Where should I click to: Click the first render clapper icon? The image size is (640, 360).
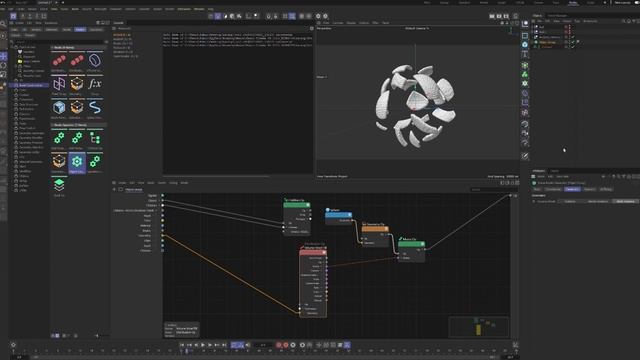point(492,16)
